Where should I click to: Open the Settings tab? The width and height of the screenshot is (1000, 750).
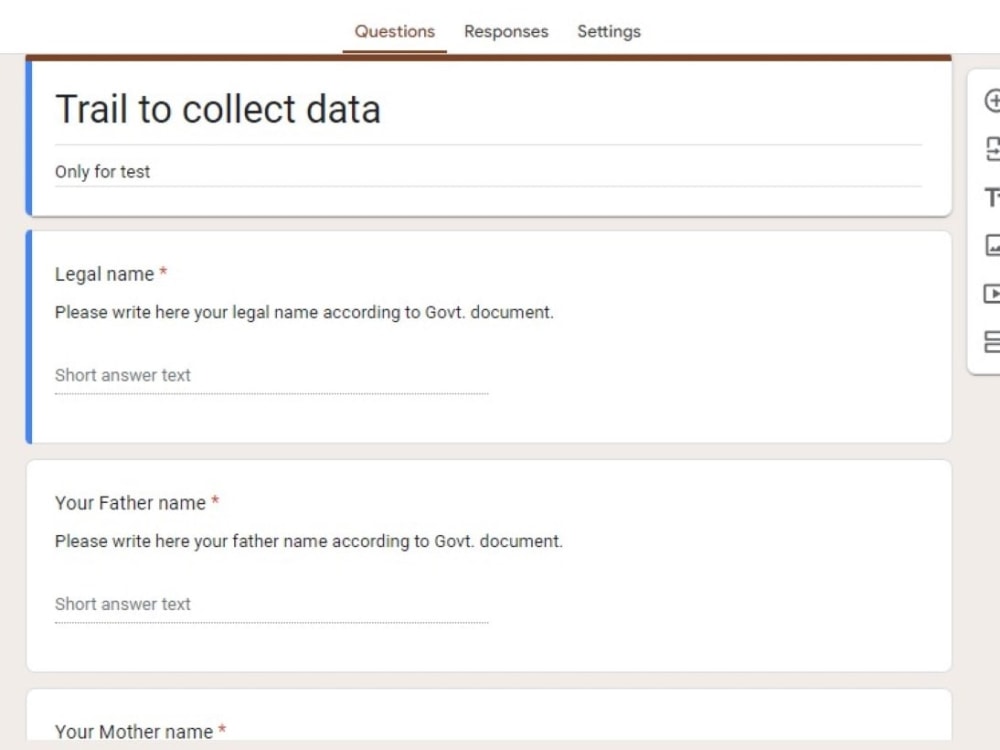point(608,31)
